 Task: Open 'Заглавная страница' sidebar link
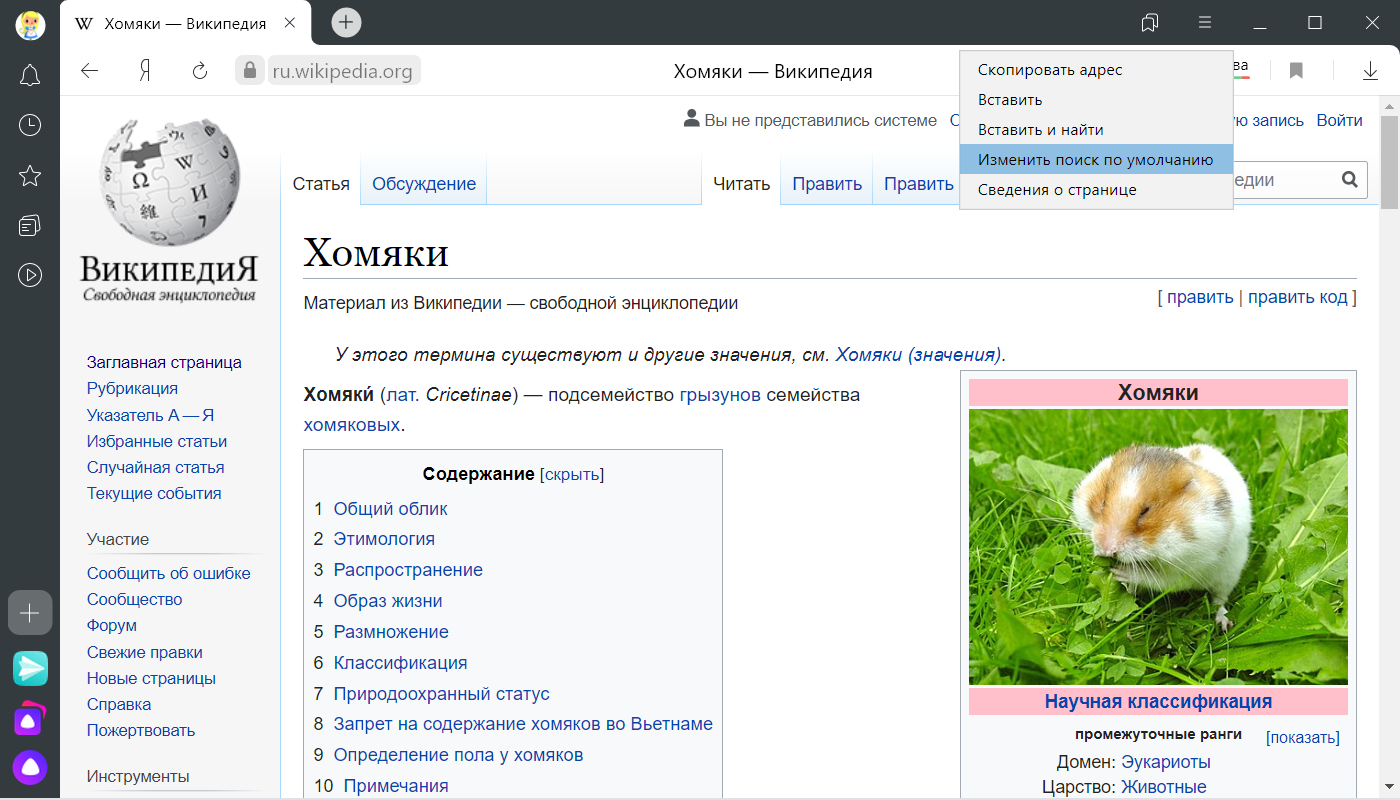tap(164, 362)
